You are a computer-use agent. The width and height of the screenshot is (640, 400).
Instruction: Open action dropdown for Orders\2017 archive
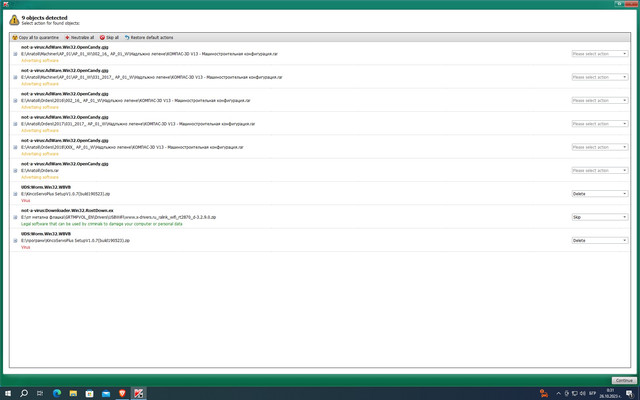pos(600,124)
